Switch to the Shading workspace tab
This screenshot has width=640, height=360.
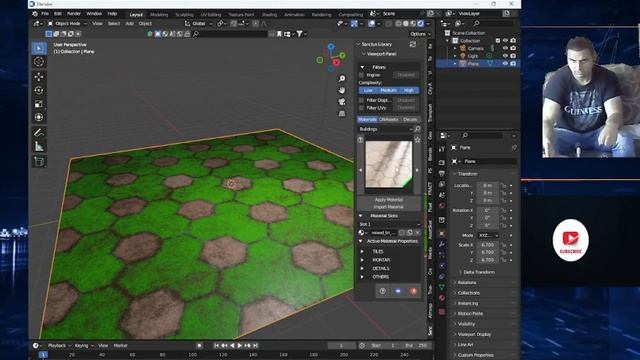coord(269,15)
